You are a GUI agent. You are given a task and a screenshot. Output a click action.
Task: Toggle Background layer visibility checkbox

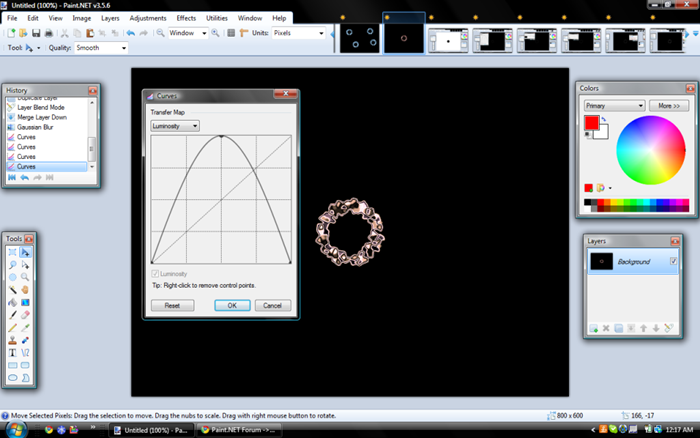pyautogui.click(x=673, y=261)
